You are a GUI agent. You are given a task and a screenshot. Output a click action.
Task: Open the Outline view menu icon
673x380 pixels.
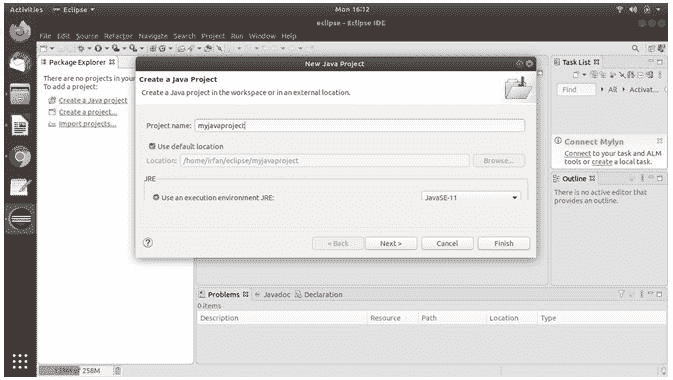(642, 178)
